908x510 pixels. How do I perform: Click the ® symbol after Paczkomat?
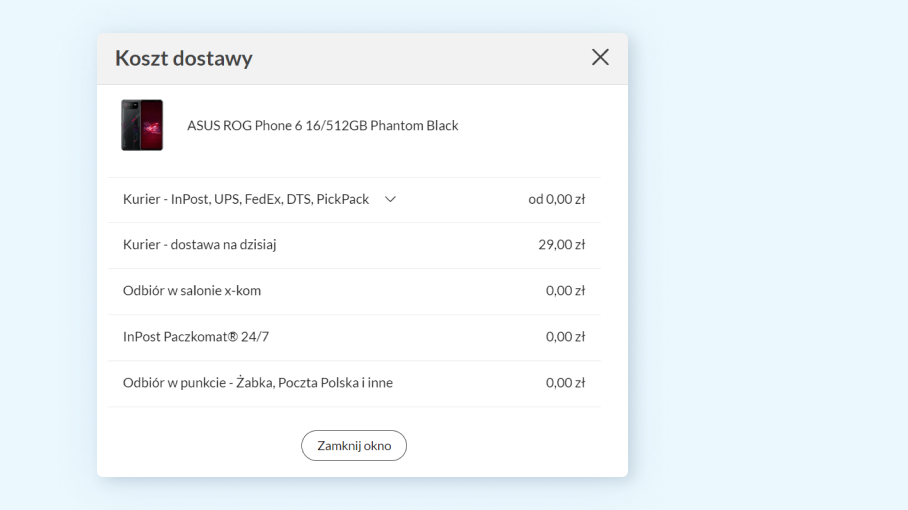point(233,336)
